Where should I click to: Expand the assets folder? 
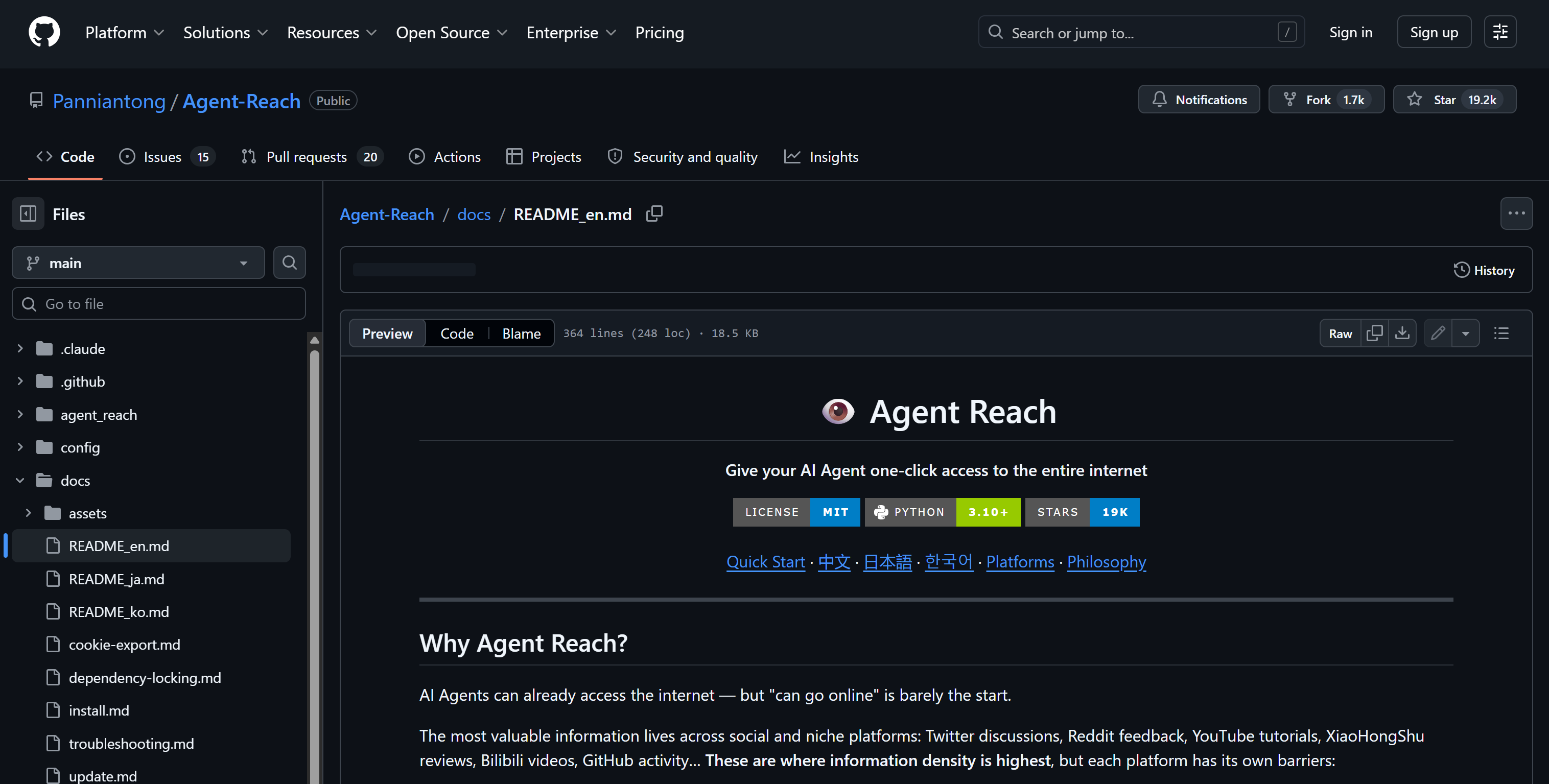28,513
